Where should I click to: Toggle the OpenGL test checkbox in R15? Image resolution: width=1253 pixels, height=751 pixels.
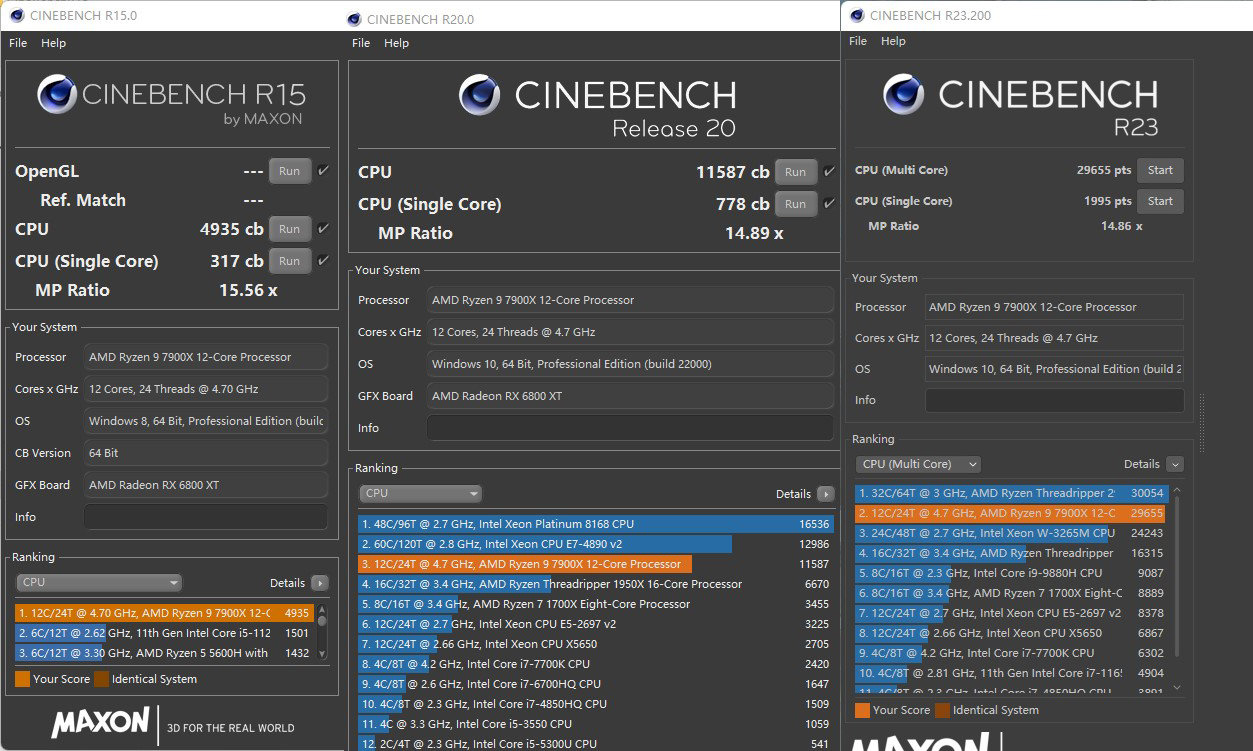(x=323, y=171)
